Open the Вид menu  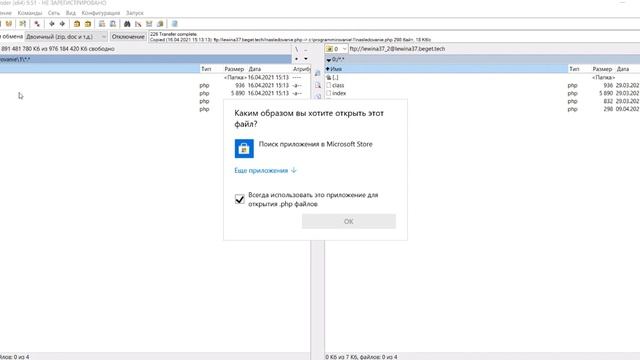[x=71, y=13]
